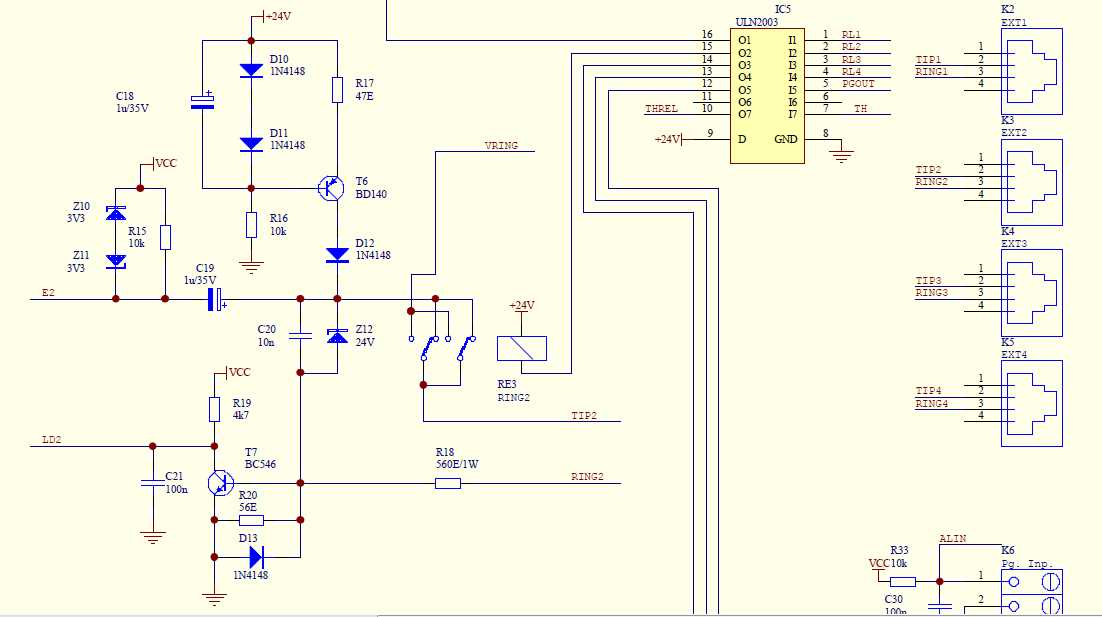Click the BD140 part value text
Screen dimensions: 1102x617
(x=370, y=194)
